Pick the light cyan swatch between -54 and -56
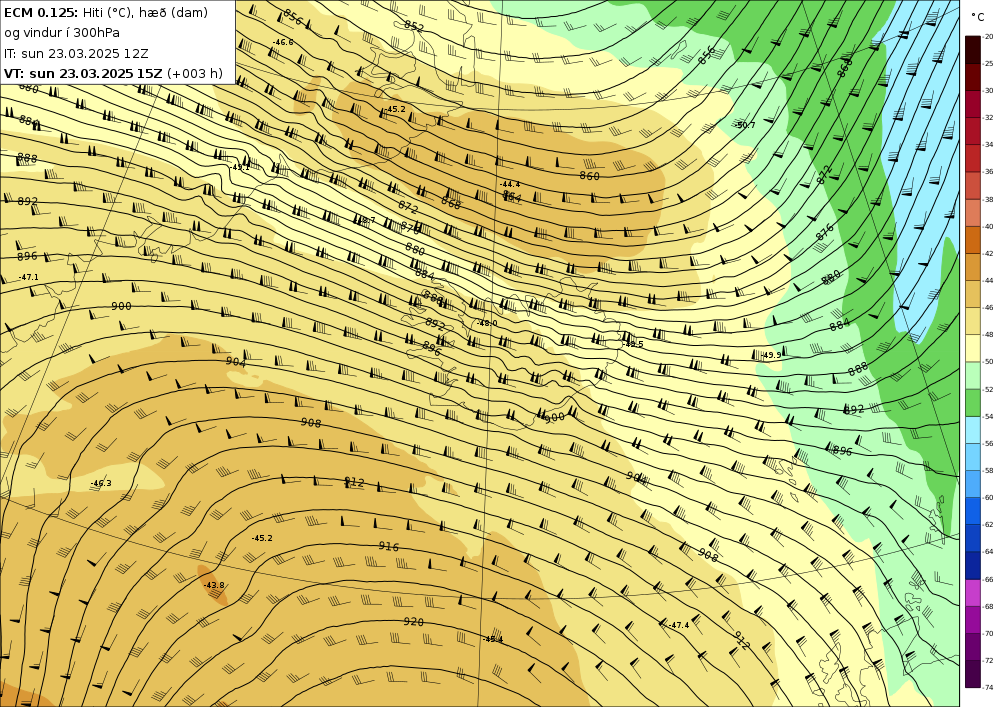The height and width of the screenshot is (707, 1000). pyautogui.click(x=973, y=430)
